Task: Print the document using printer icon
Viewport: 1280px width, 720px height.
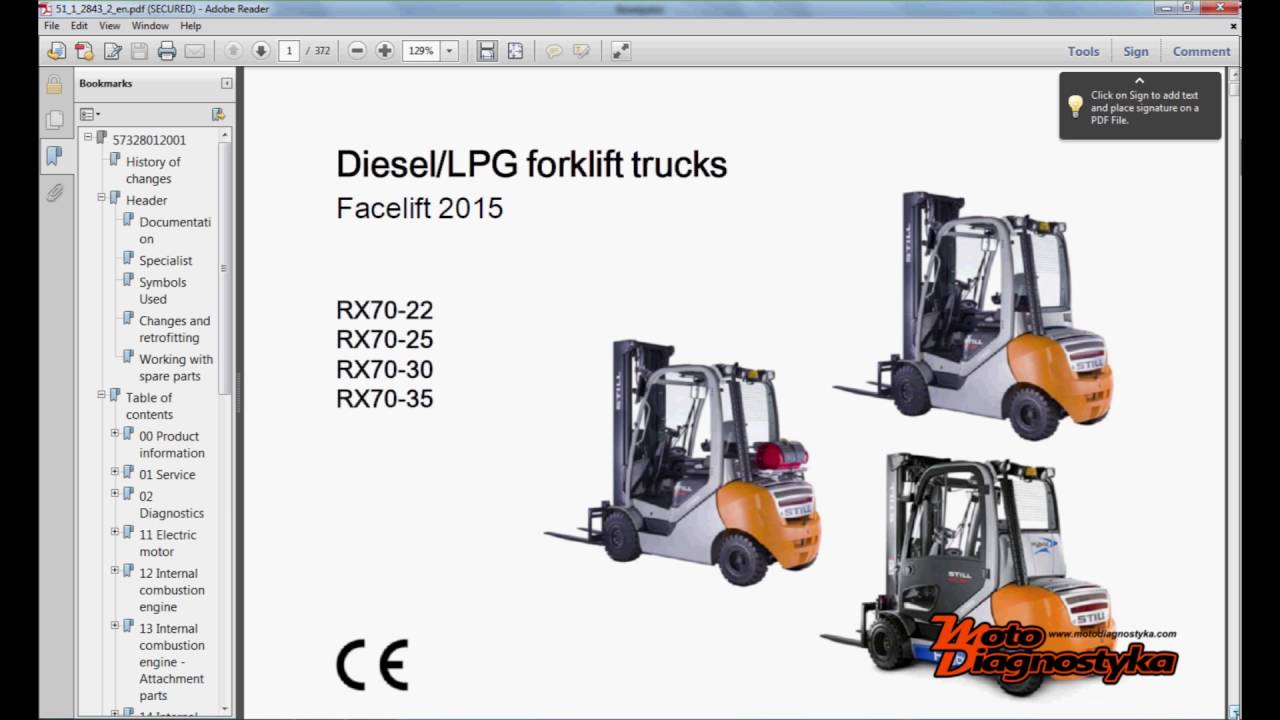Action: (167, 51)
